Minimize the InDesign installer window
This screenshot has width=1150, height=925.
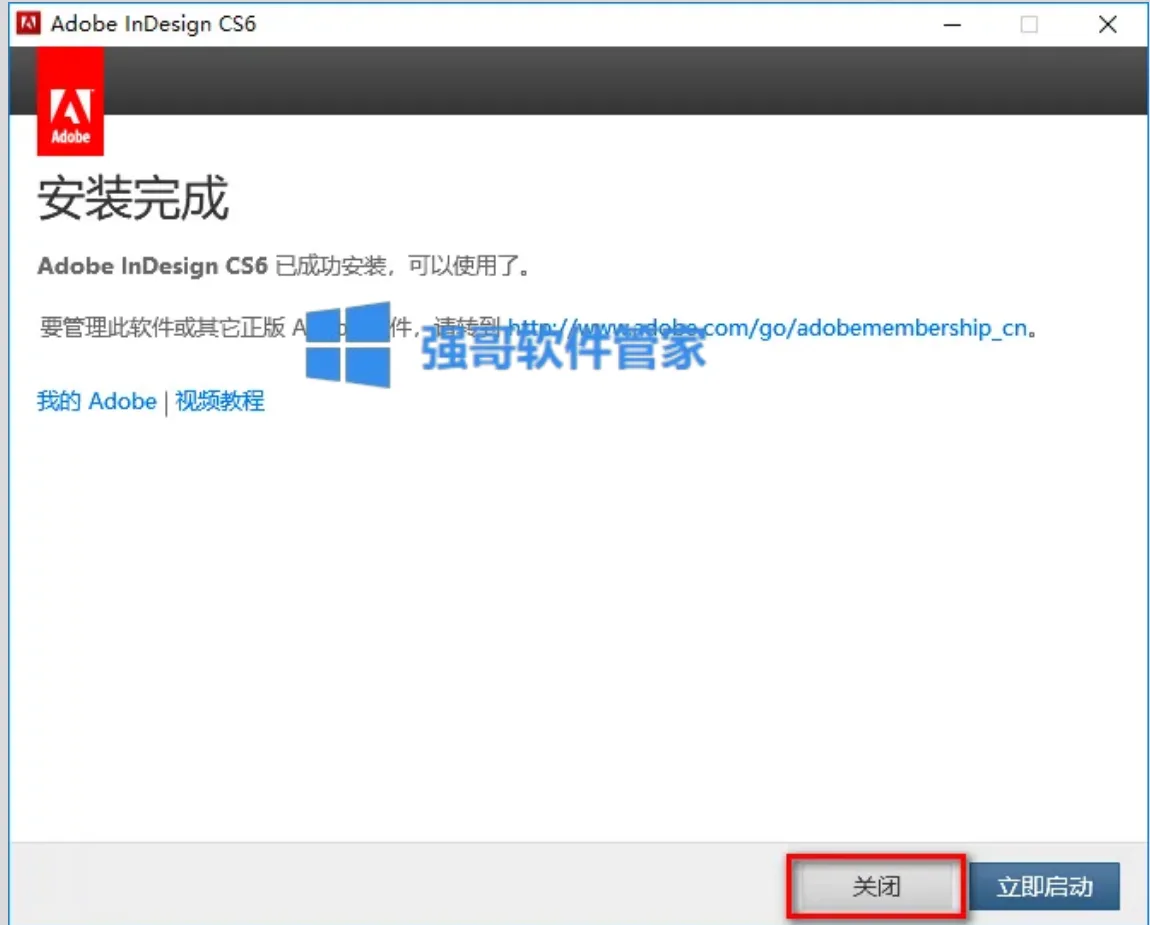click(952, 24)
